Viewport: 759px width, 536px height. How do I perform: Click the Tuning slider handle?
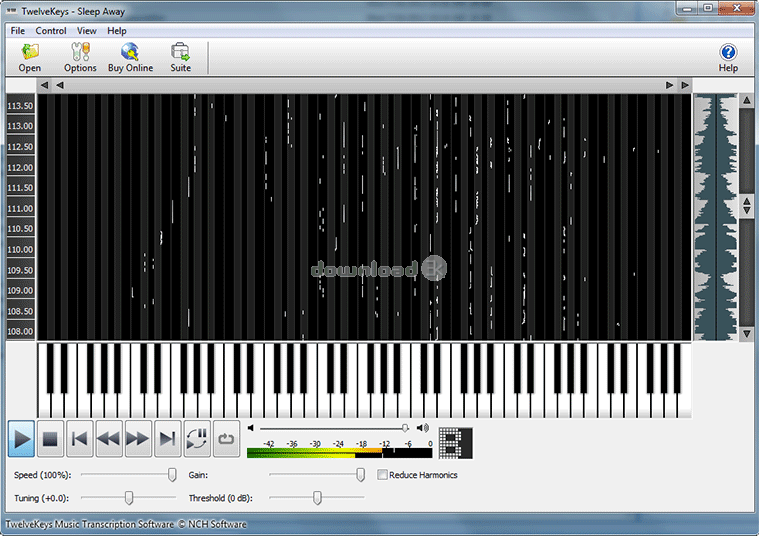point(129,497)
